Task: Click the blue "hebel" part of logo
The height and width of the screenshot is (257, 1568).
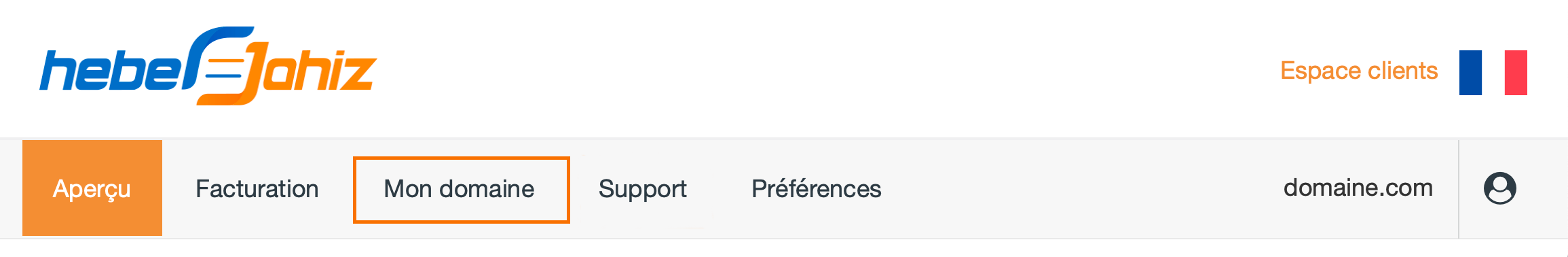Action: click(112, 70)
